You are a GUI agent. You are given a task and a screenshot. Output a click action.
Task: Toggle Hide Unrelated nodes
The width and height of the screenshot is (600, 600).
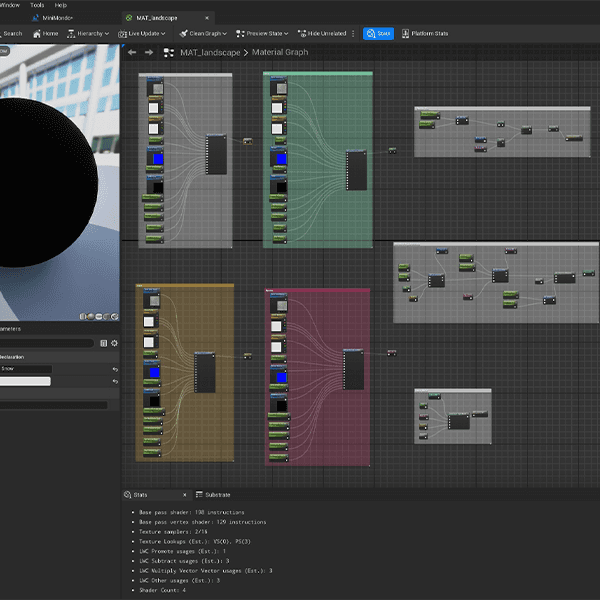coord(321,33)
